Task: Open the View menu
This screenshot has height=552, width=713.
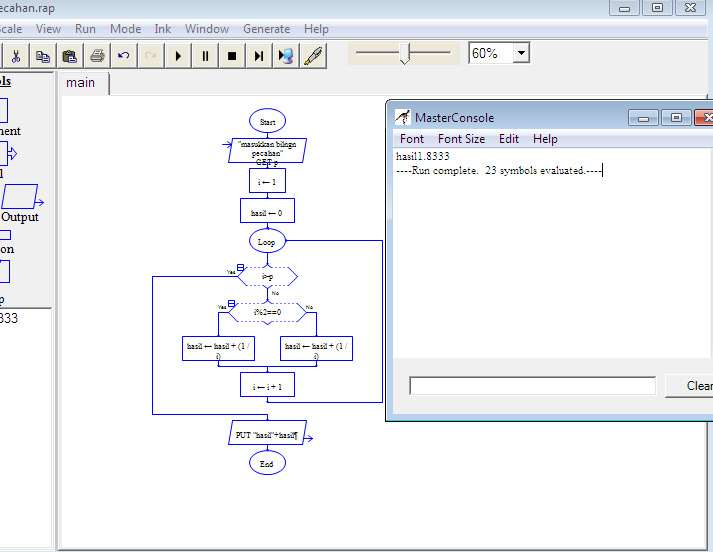Action: pos(48,29)
